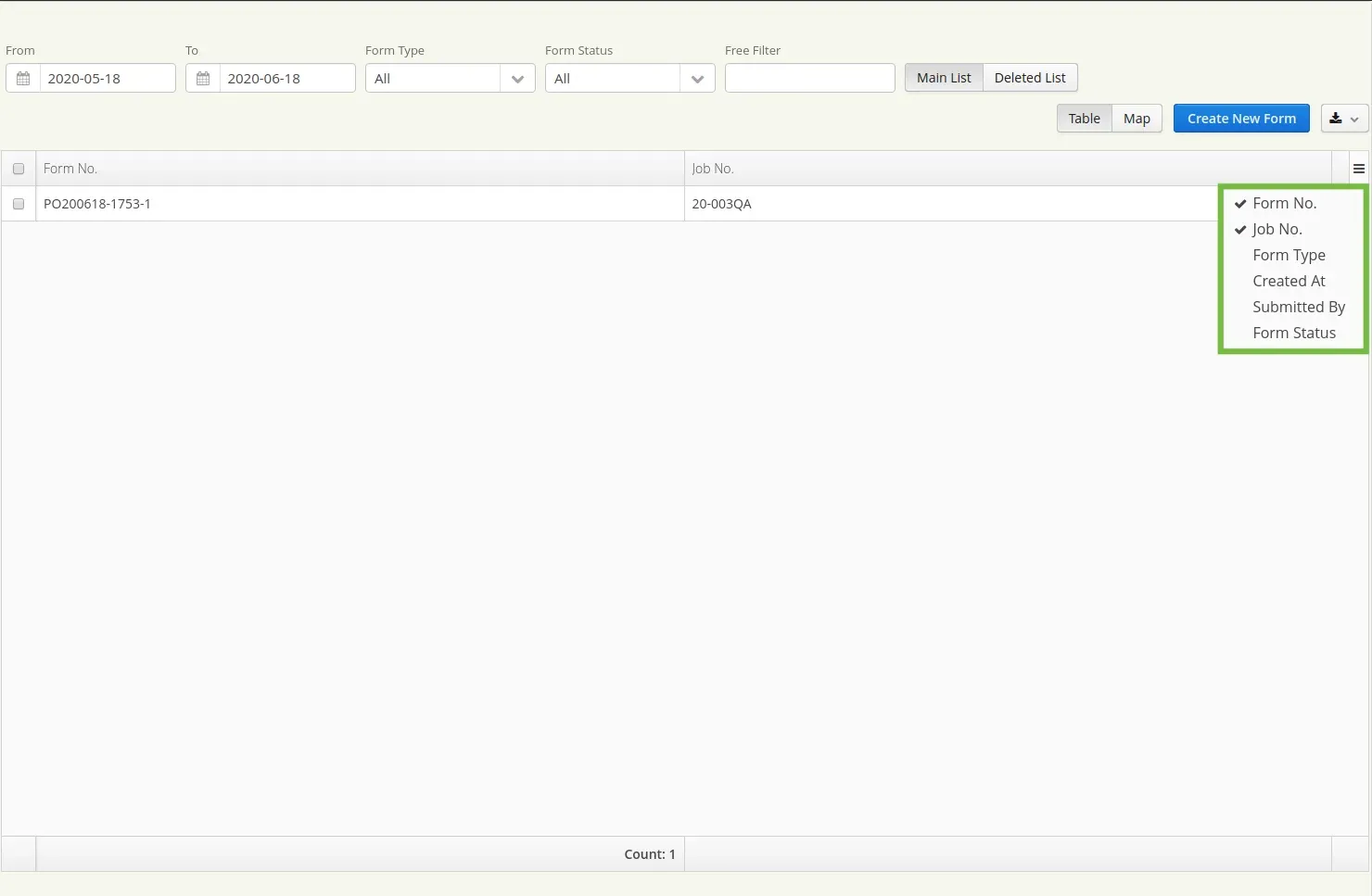This screenshot has width=1372, height=896.
Task: Select the Main List tab
Action: (943, 77)
